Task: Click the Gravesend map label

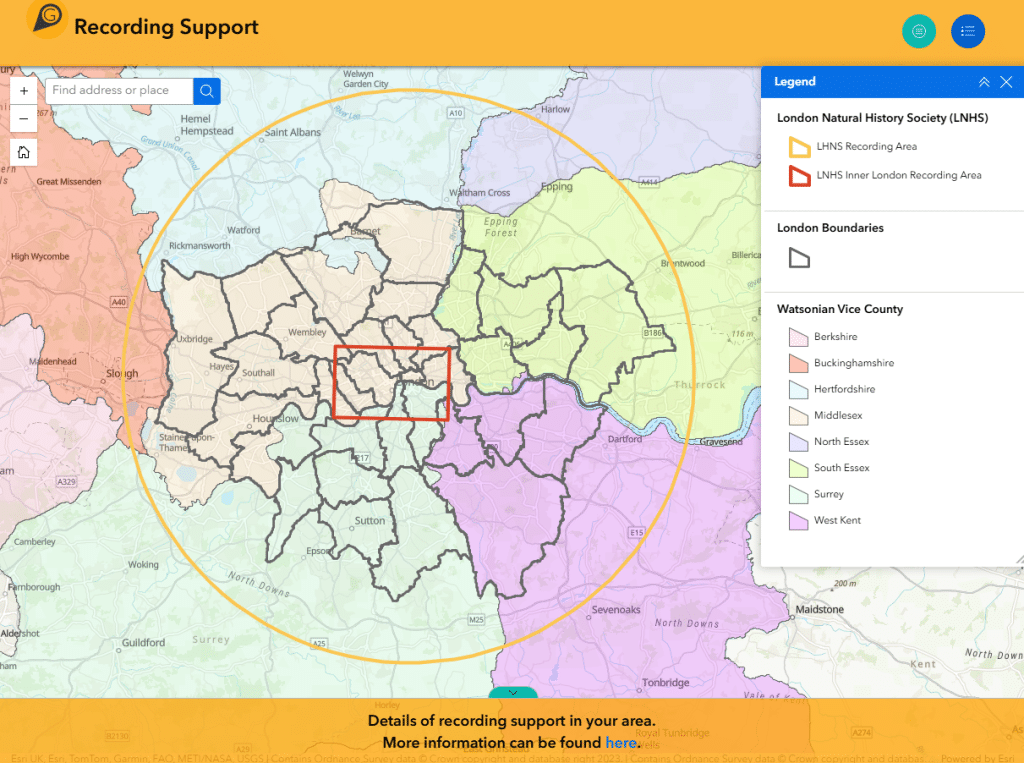Action: click(721, 442)
